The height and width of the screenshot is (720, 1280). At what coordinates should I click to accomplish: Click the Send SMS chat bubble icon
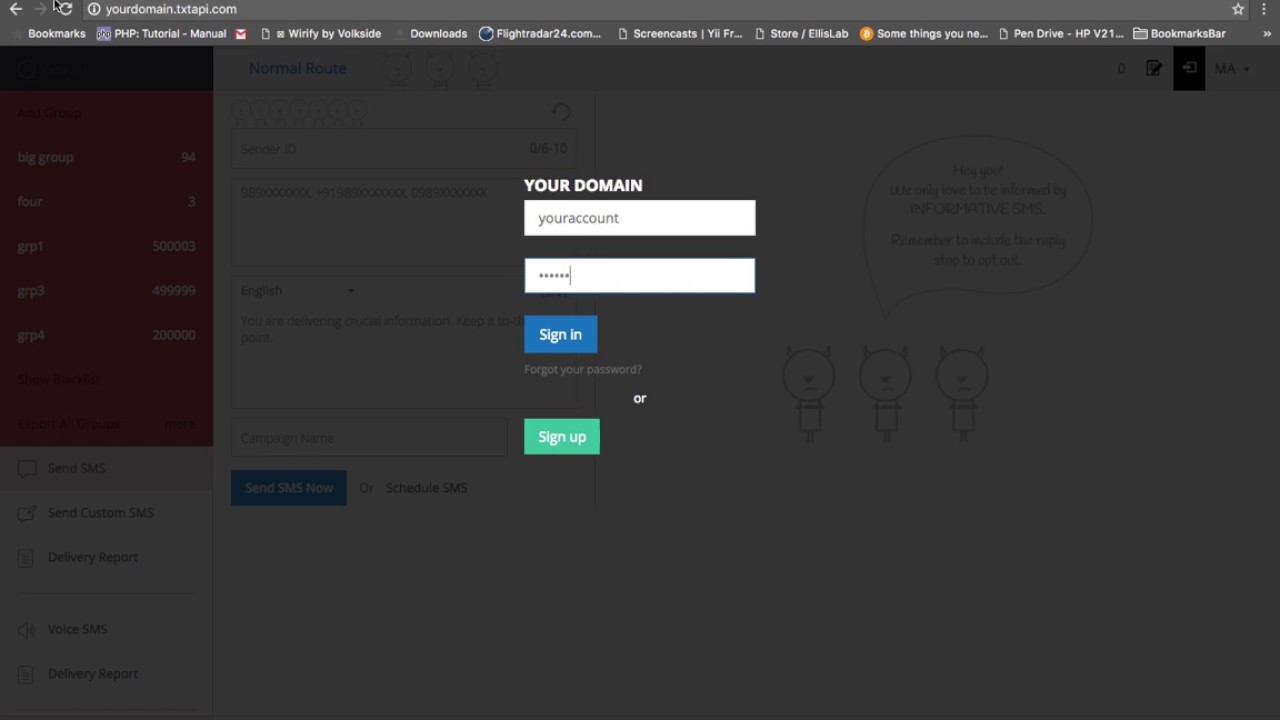pyautogui.click(x=27, y=469)
